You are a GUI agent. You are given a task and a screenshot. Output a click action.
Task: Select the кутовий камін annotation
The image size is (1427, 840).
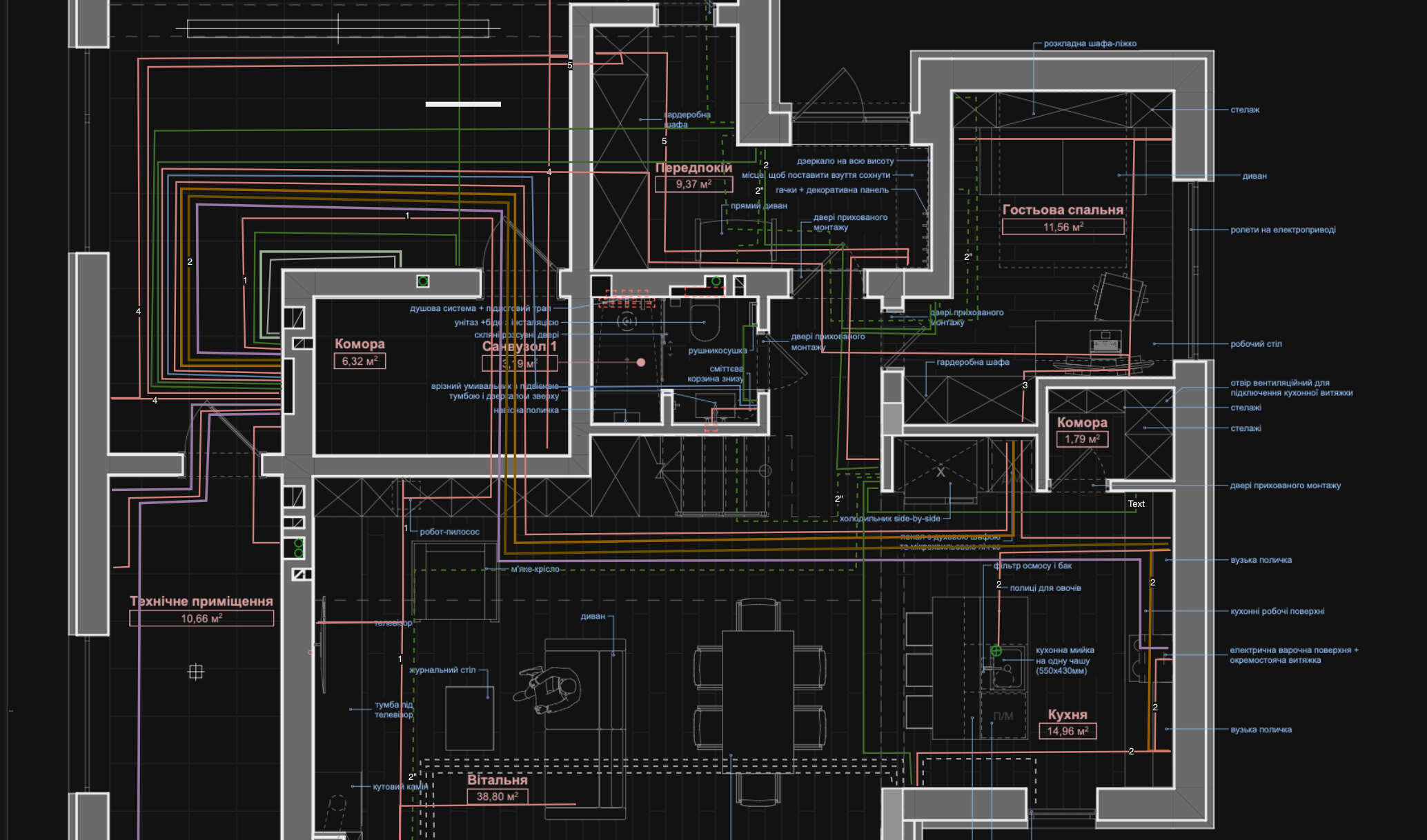coord(400,786)
